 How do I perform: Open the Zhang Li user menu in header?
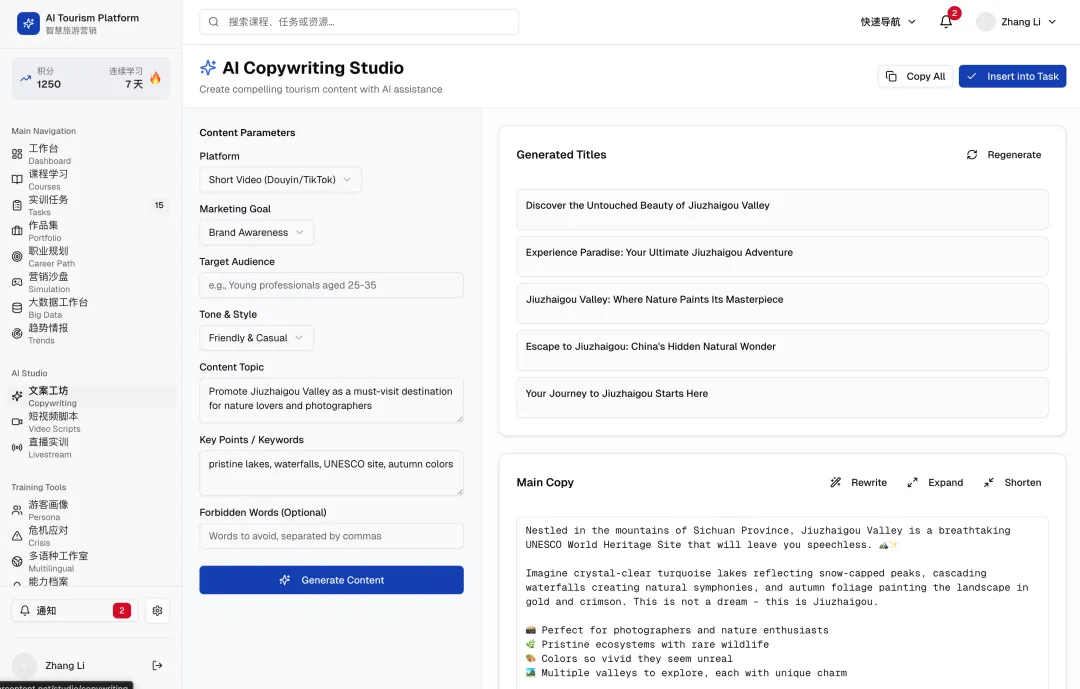[1017, 21]
